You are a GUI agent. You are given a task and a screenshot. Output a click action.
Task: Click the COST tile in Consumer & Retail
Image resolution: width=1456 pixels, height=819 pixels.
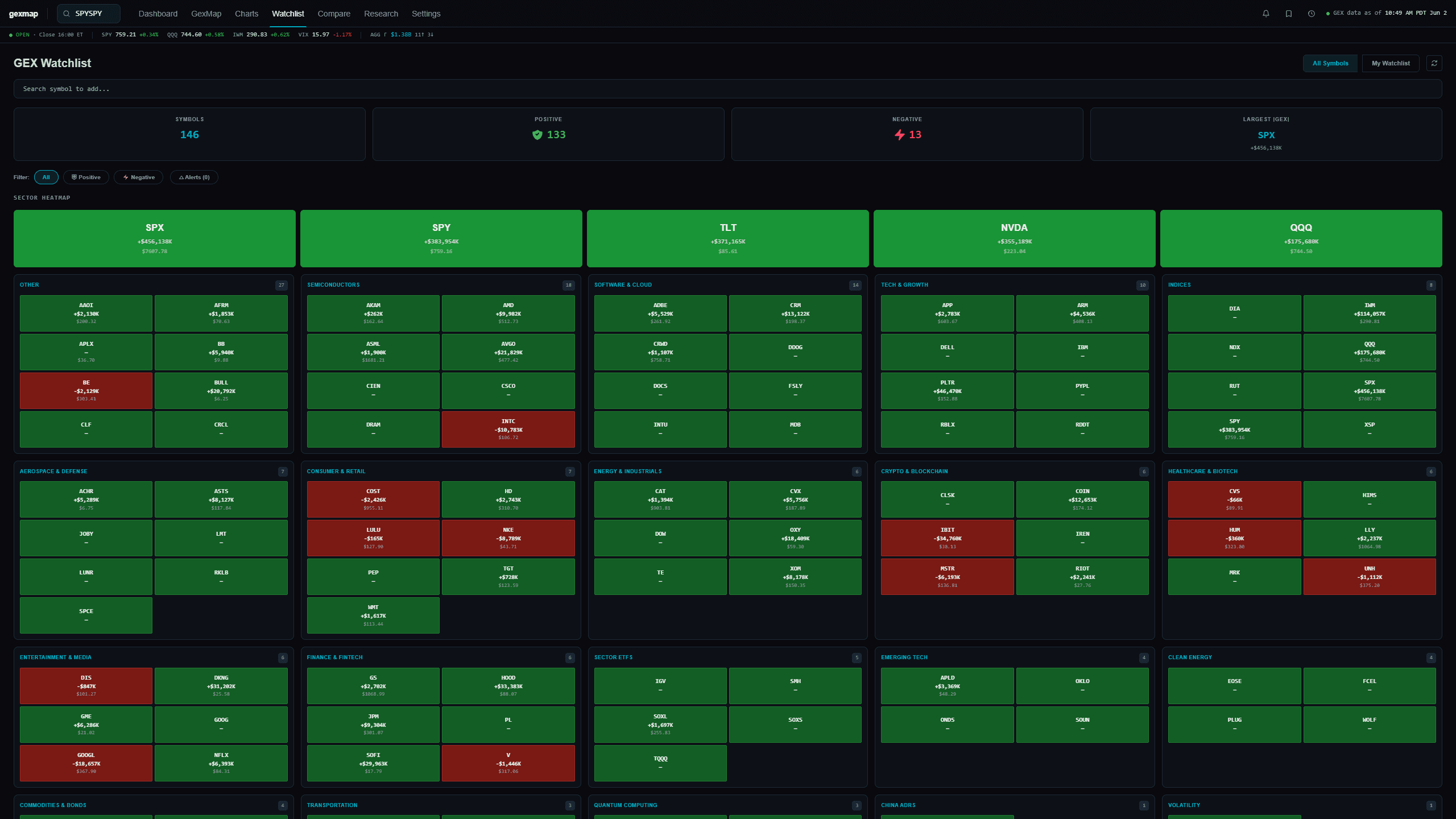click(373, 499)
